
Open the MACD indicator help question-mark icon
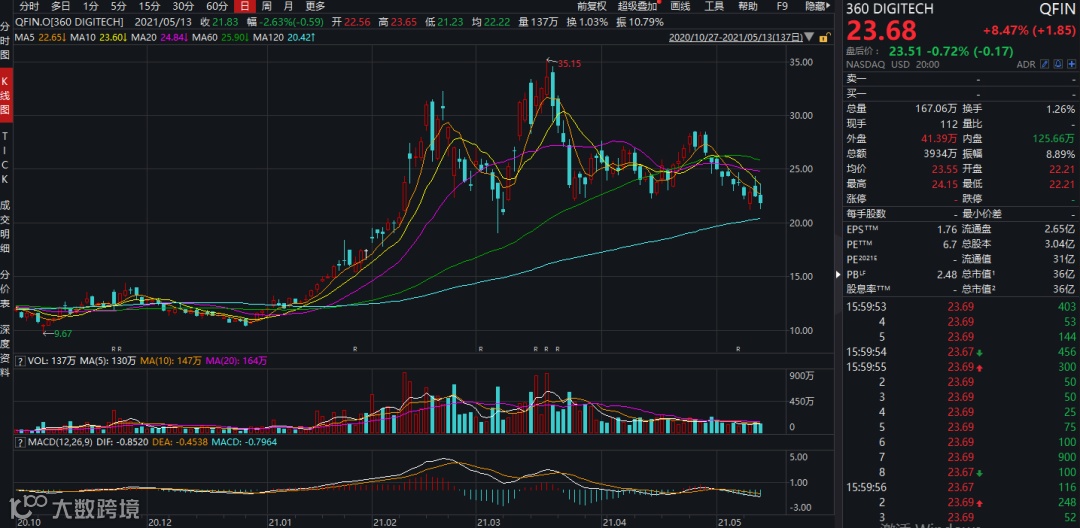pyautogui.click(x=19, y=441)
